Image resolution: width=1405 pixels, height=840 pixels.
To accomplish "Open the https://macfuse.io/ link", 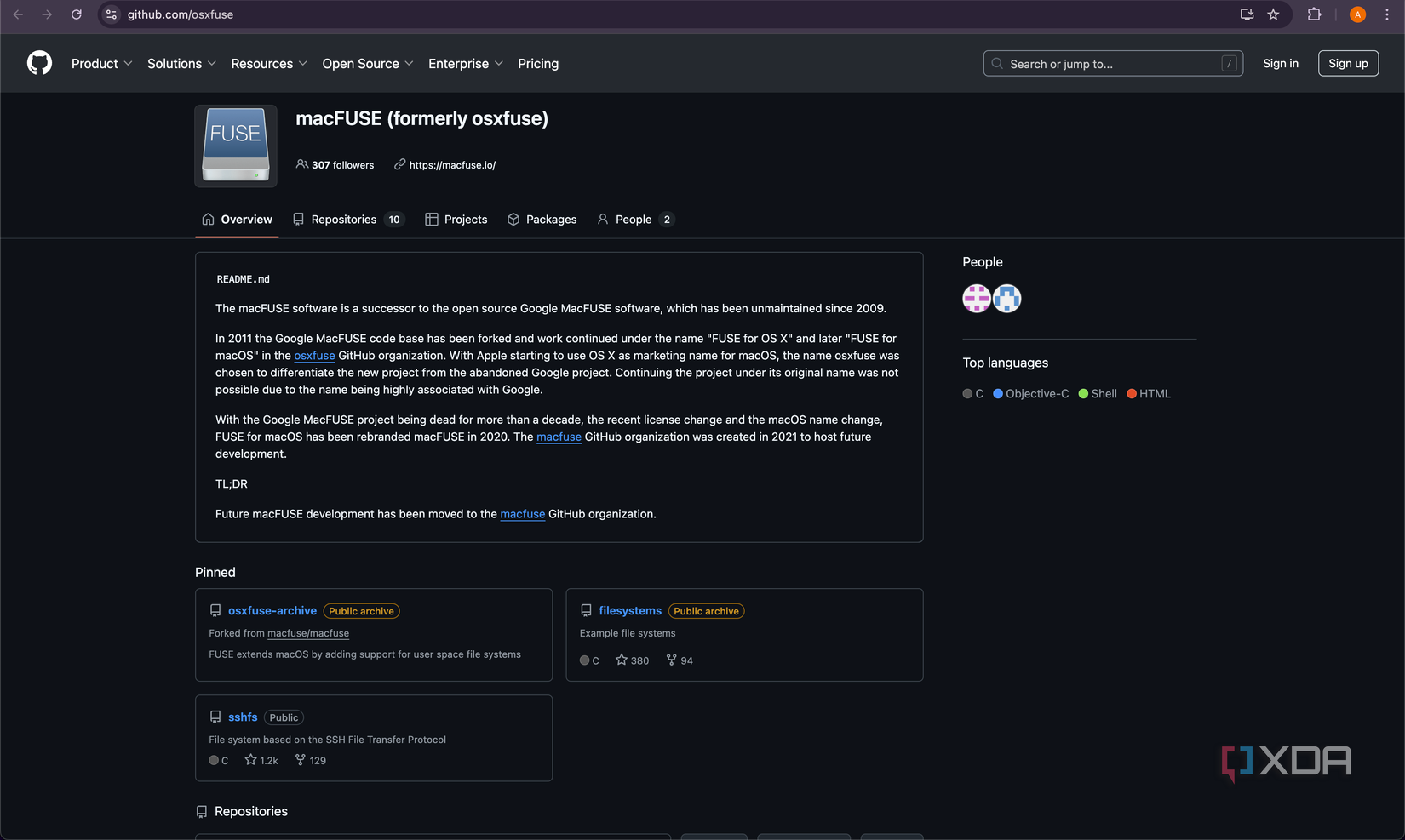I will click(452, 165).
